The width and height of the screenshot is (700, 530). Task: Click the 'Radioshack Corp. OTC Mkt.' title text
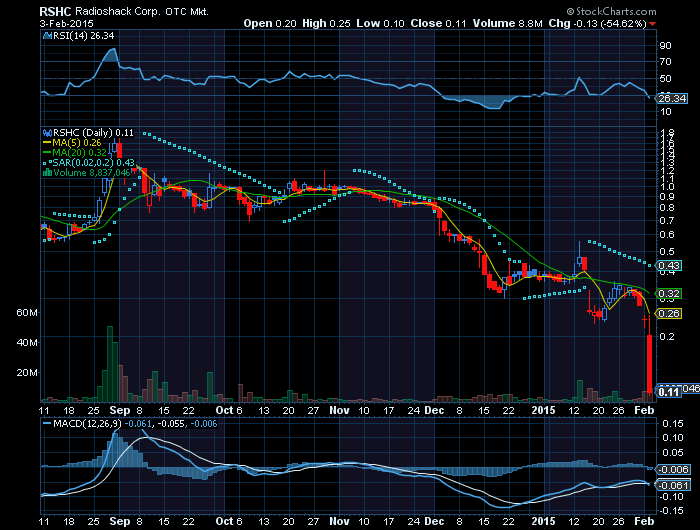tap(142, 12)
